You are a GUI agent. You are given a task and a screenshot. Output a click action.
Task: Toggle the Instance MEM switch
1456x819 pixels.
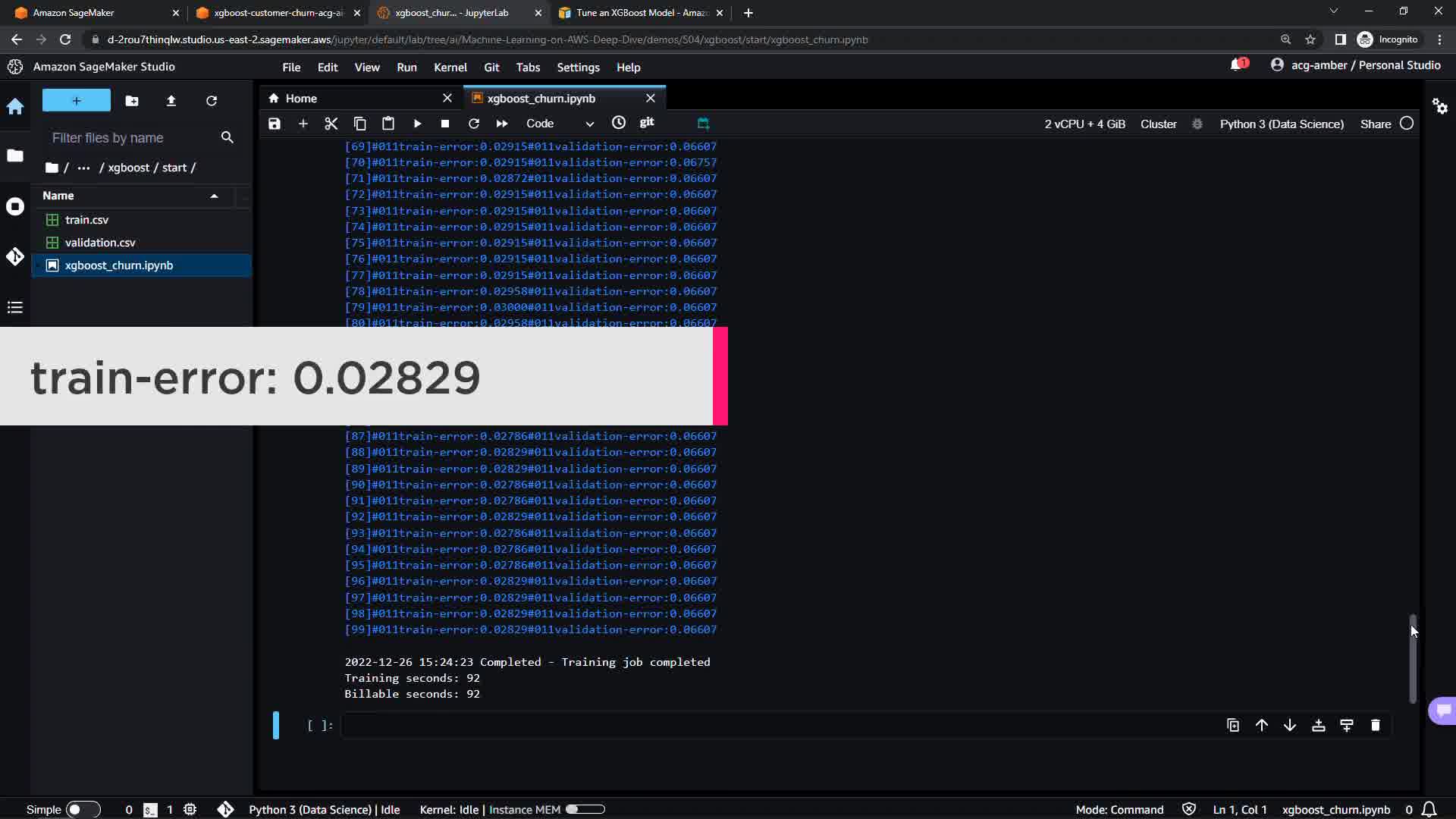pyautogui.click(x=585, y=809)
